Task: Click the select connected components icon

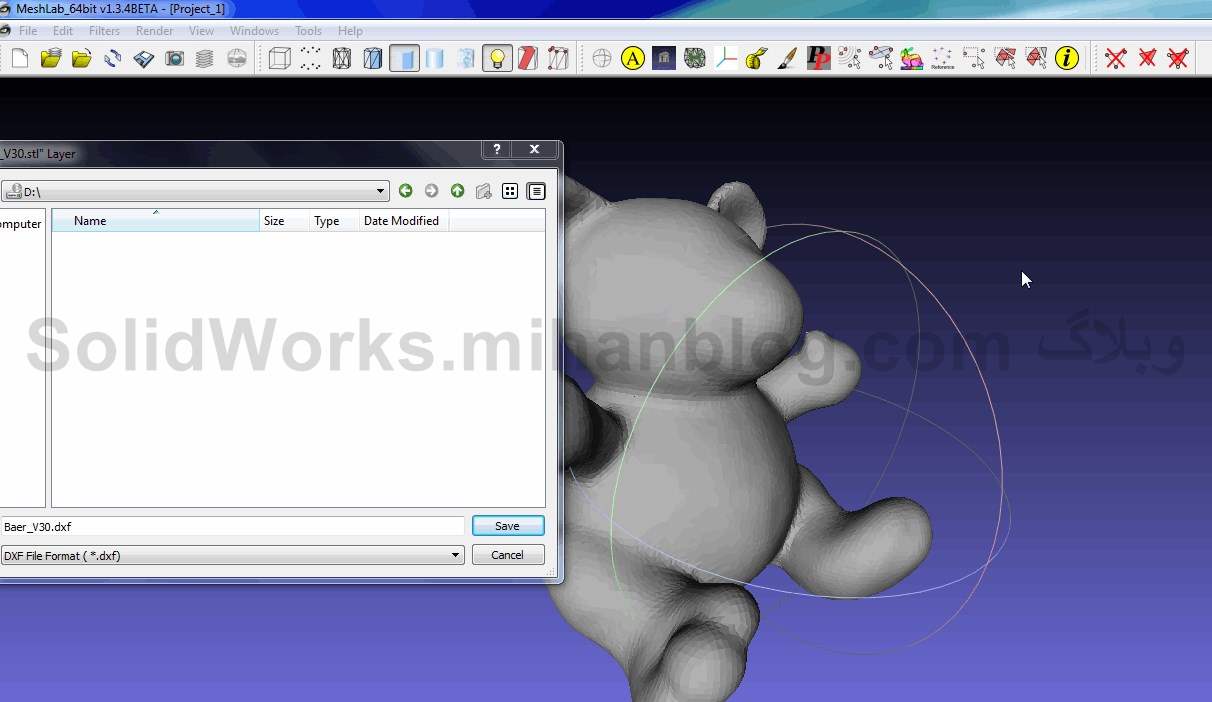Action: (881, 59)
